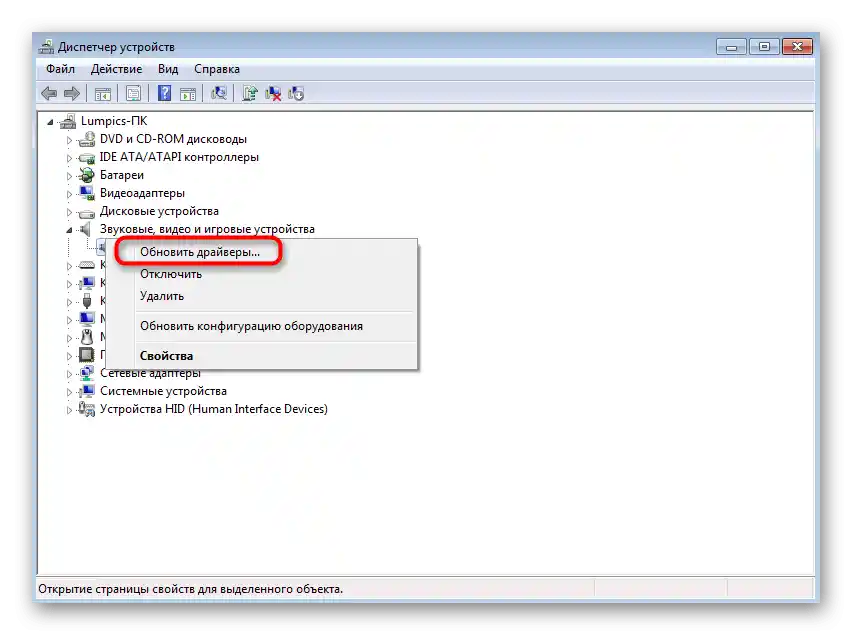
Task: Select IDE ATA/ATAPI контроллеры label
Action: pyautogui.click(x=179, y=157)
